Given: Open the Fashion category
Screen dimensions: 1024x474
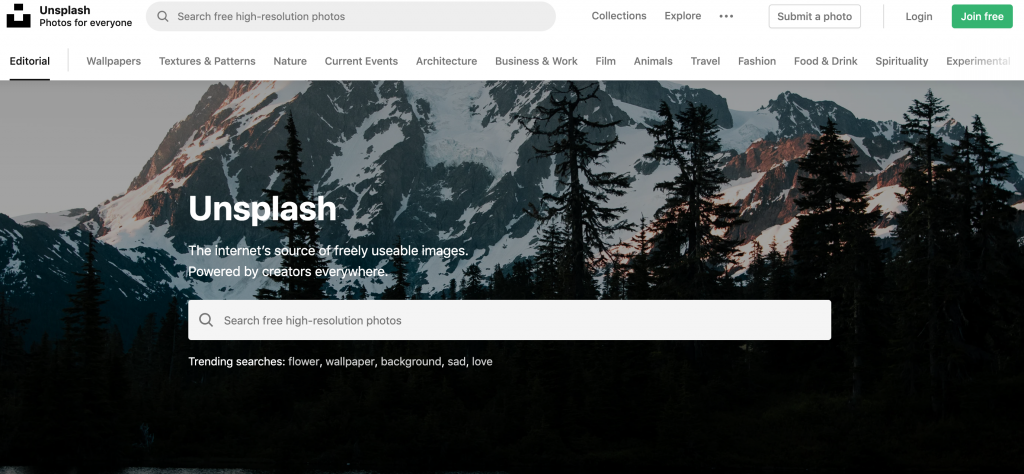Looking at the screenshot, I should click(x=757, y=61).
